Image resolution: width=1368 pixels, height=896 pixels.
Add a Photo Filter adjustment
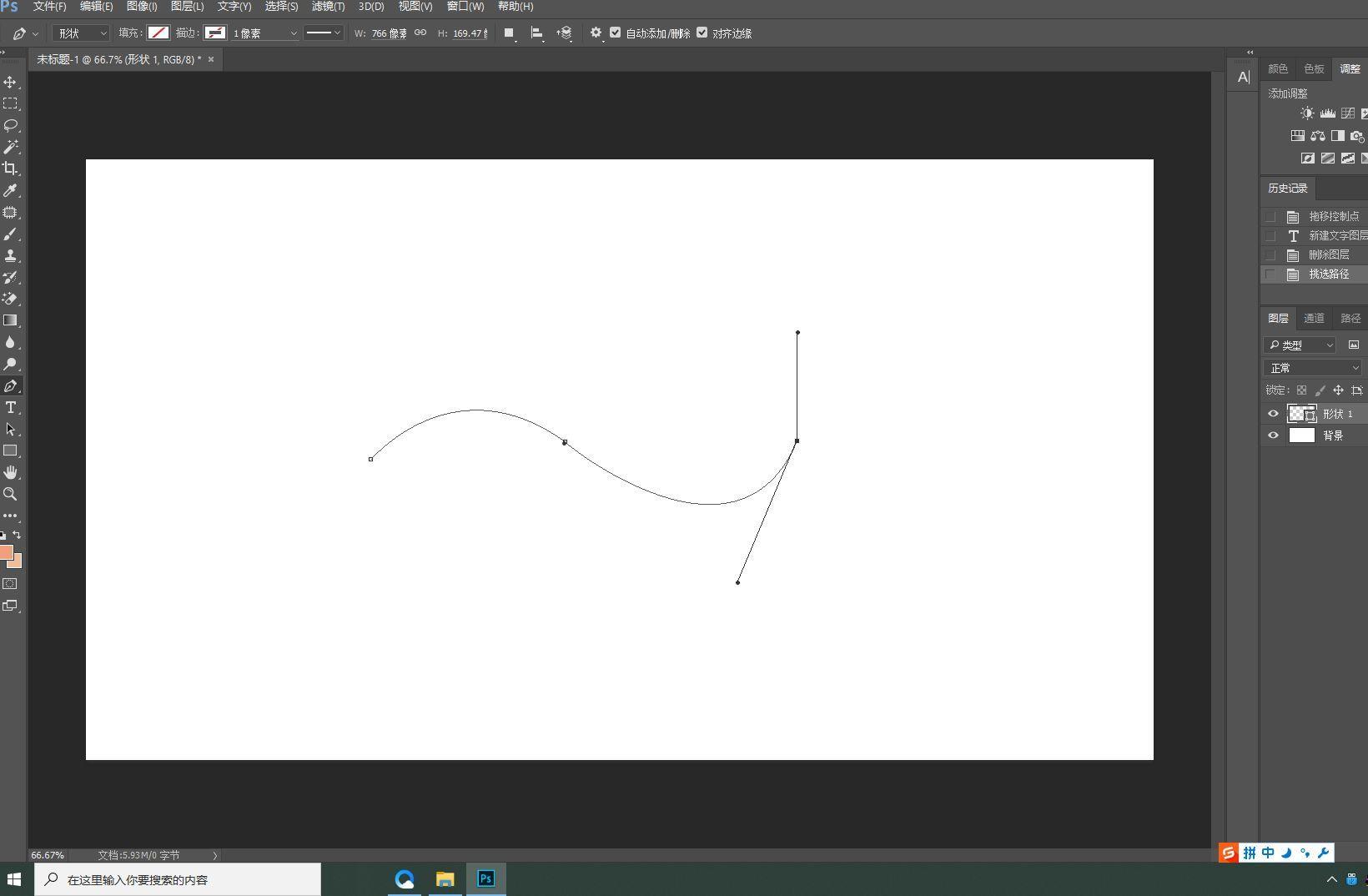[1357, 136]
